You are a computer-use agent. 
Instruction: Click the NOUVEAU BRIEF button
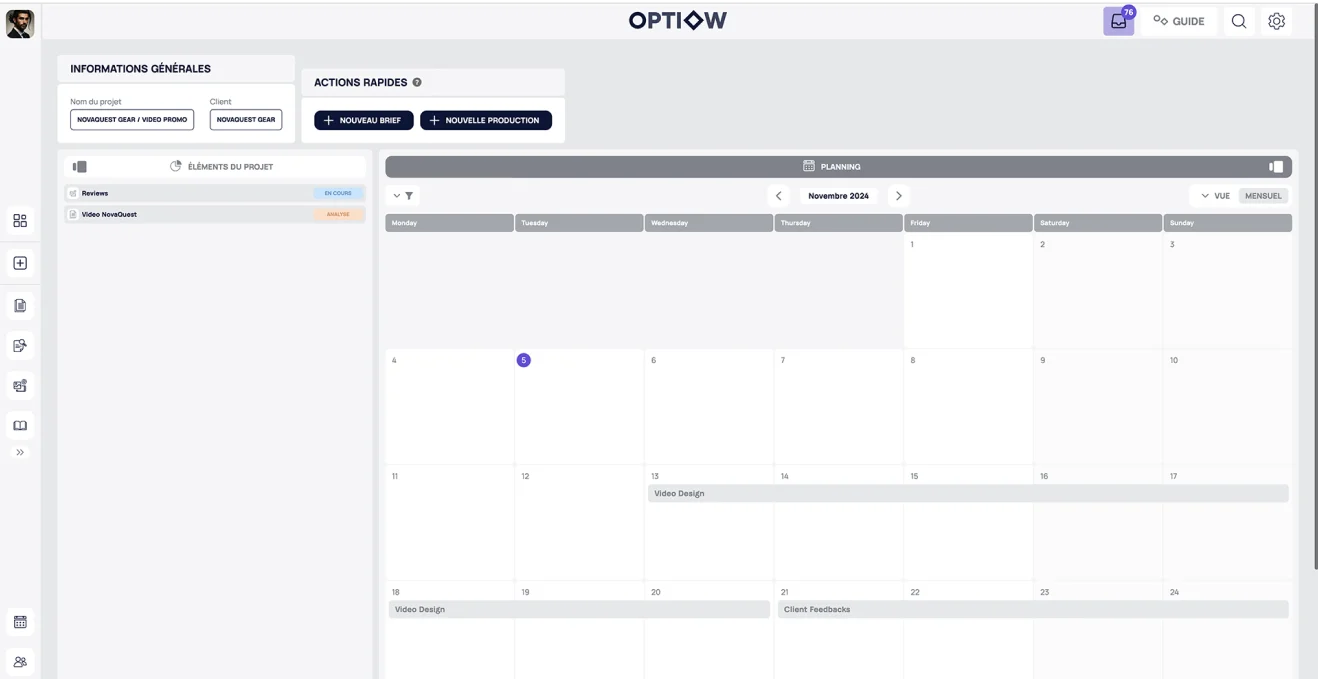click(363, 120)
